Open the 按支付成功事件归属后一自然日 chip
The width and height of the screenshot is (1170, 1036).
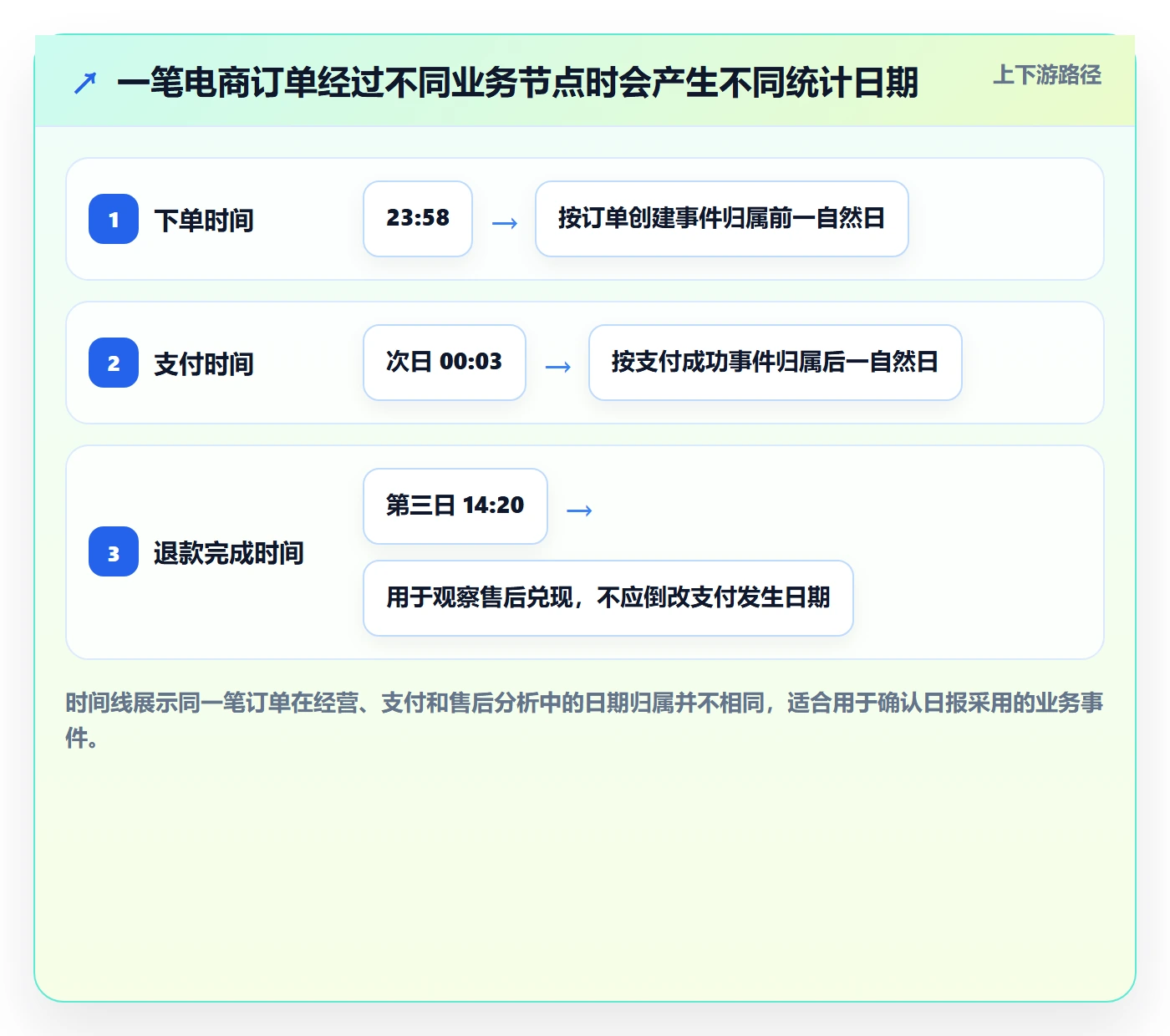(x=776, y=363)
